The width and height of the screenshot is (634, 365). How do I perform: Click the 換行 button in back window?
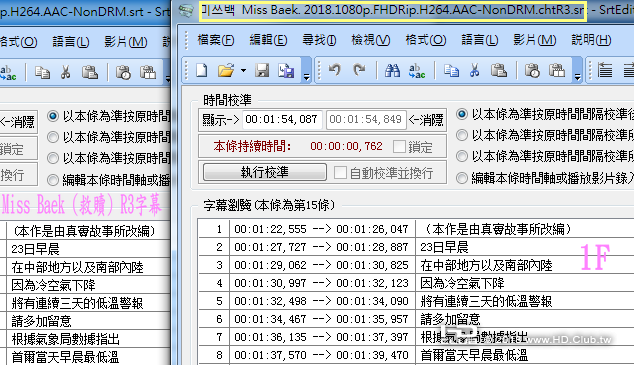(18, 175)
